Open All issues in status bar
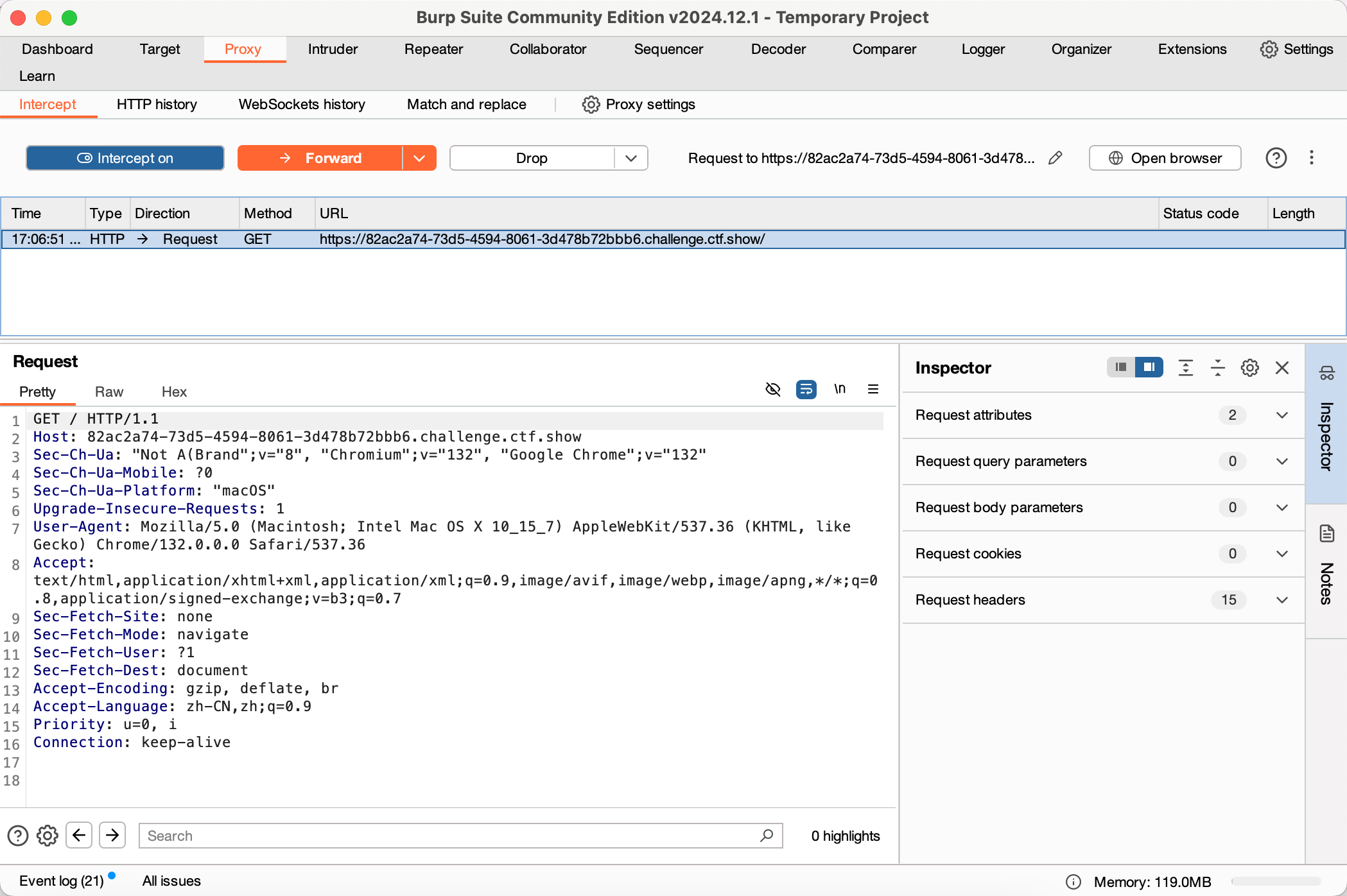The height and width of the screenshot is (896, 1347). (x=171, y=881)
